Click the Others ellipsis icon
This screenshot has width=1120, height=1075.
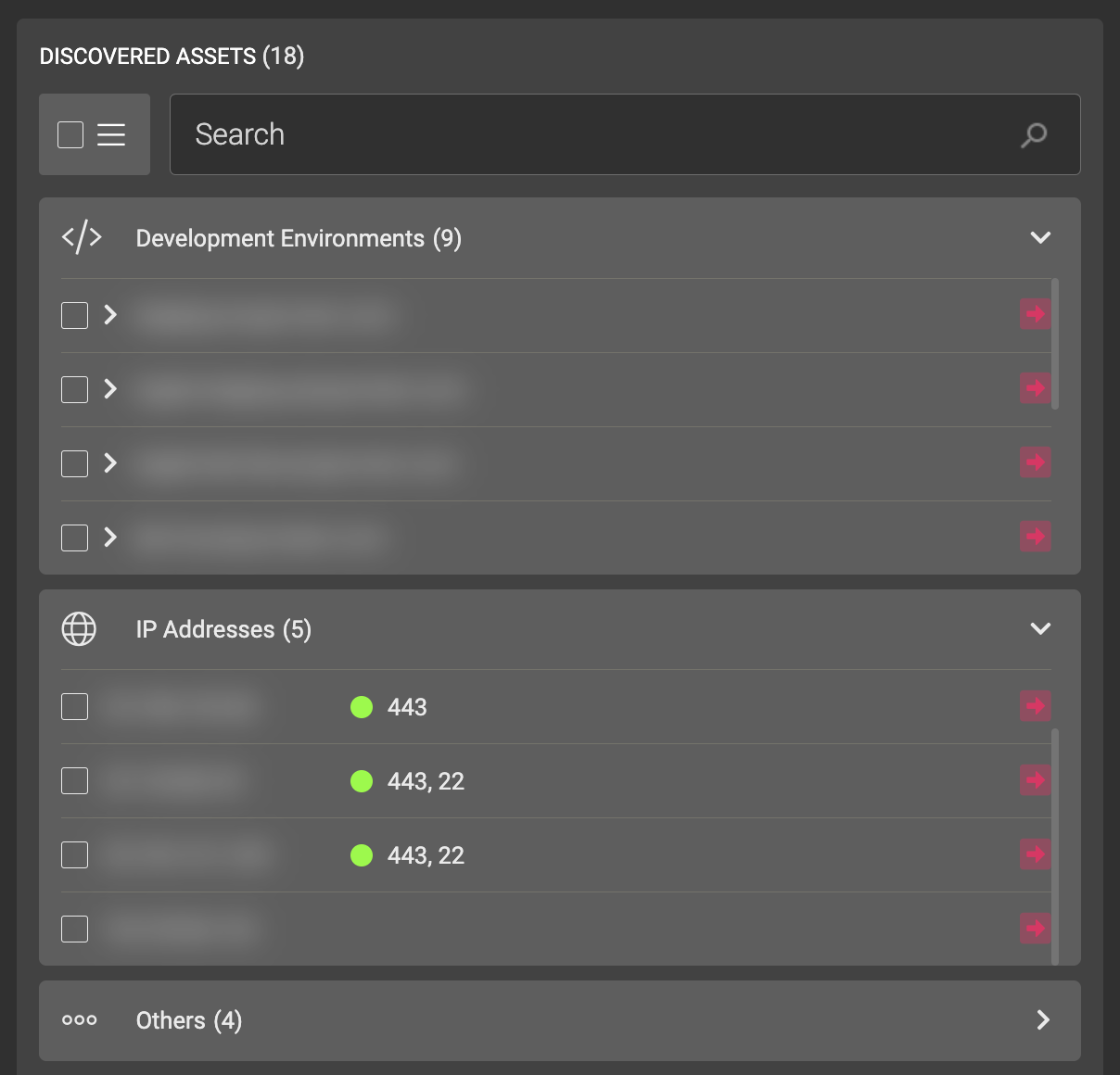(x=79, y=1019)
